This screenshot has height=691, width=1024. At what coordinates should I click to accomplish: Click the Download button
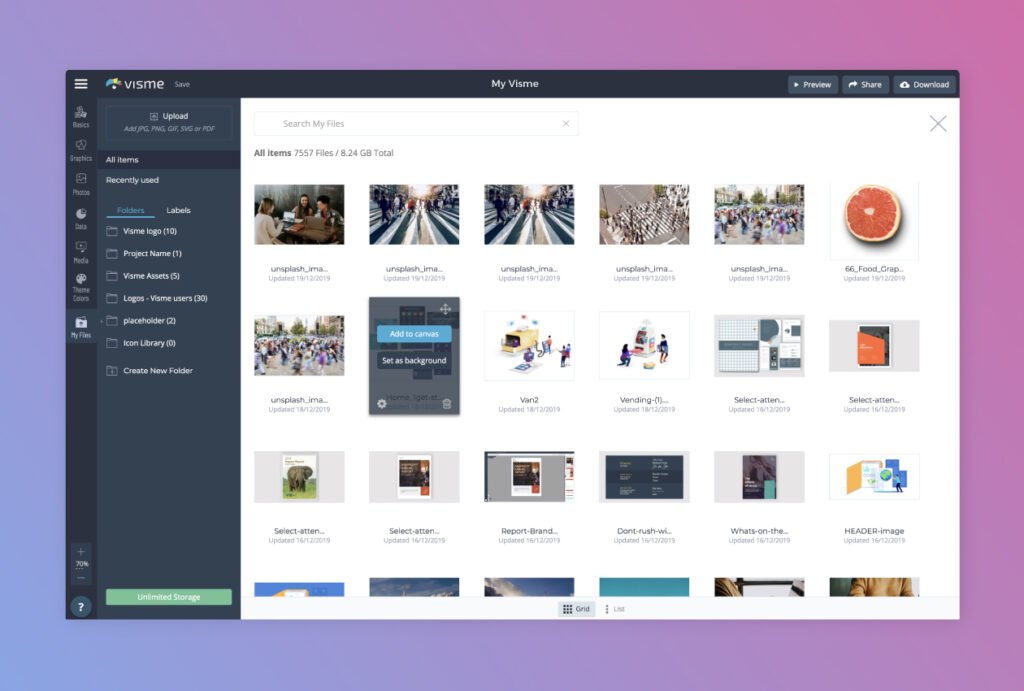pyautogui.click(x=924, y=85)
